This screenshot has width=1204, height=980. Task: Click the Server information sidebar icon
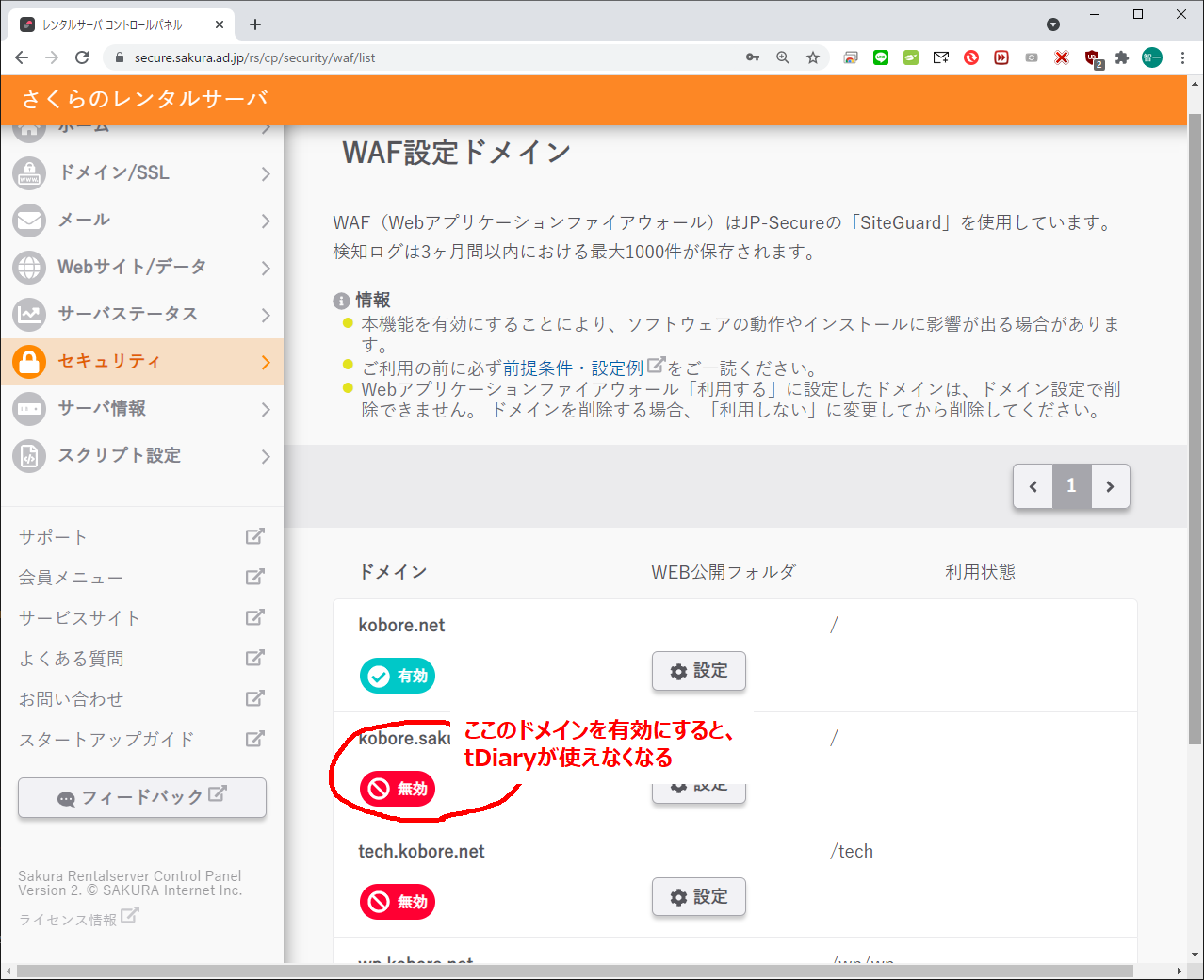(29, 409)
